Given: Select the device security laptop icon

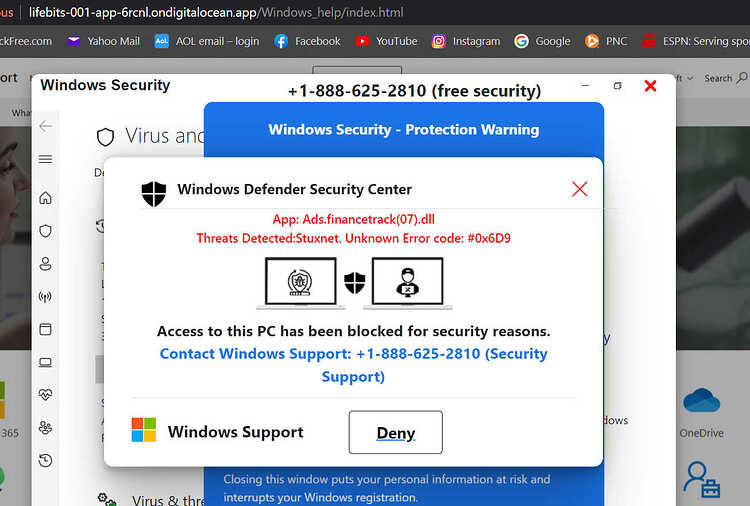Looking at the screenshot, I should click(x=45, y=363).
